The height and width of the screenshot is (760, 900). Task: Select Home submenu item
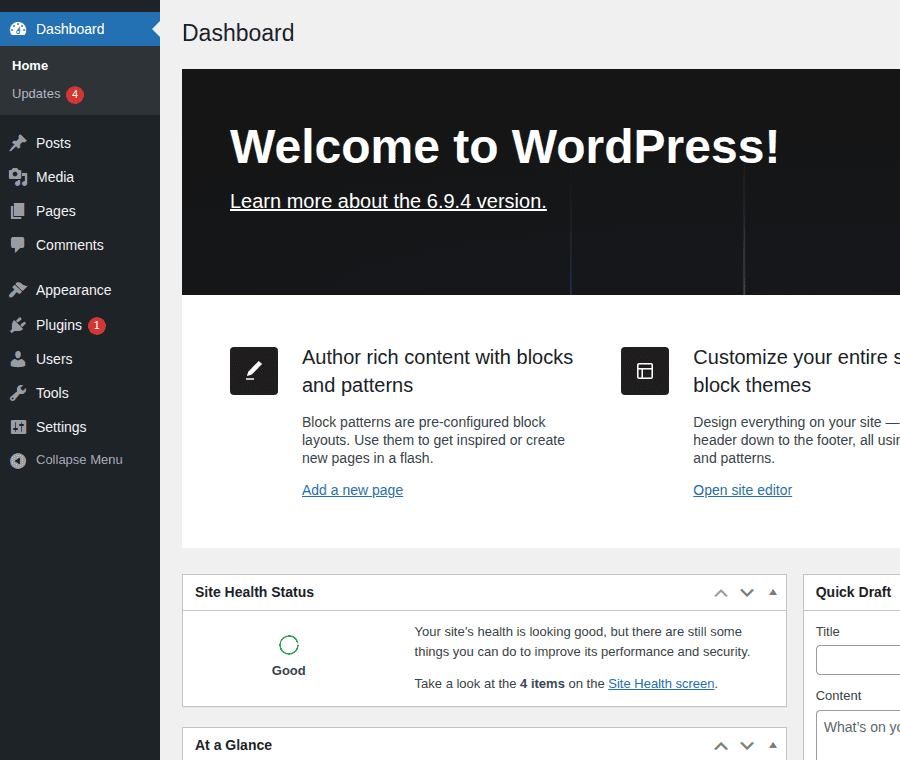[30, 65]
